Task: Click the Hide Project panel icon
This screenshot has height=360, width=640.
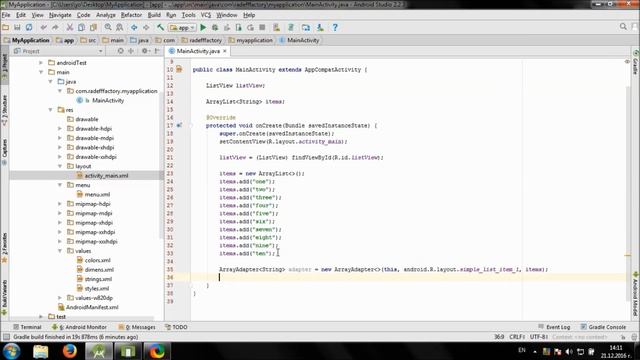Action: click(x=157, y=51)
